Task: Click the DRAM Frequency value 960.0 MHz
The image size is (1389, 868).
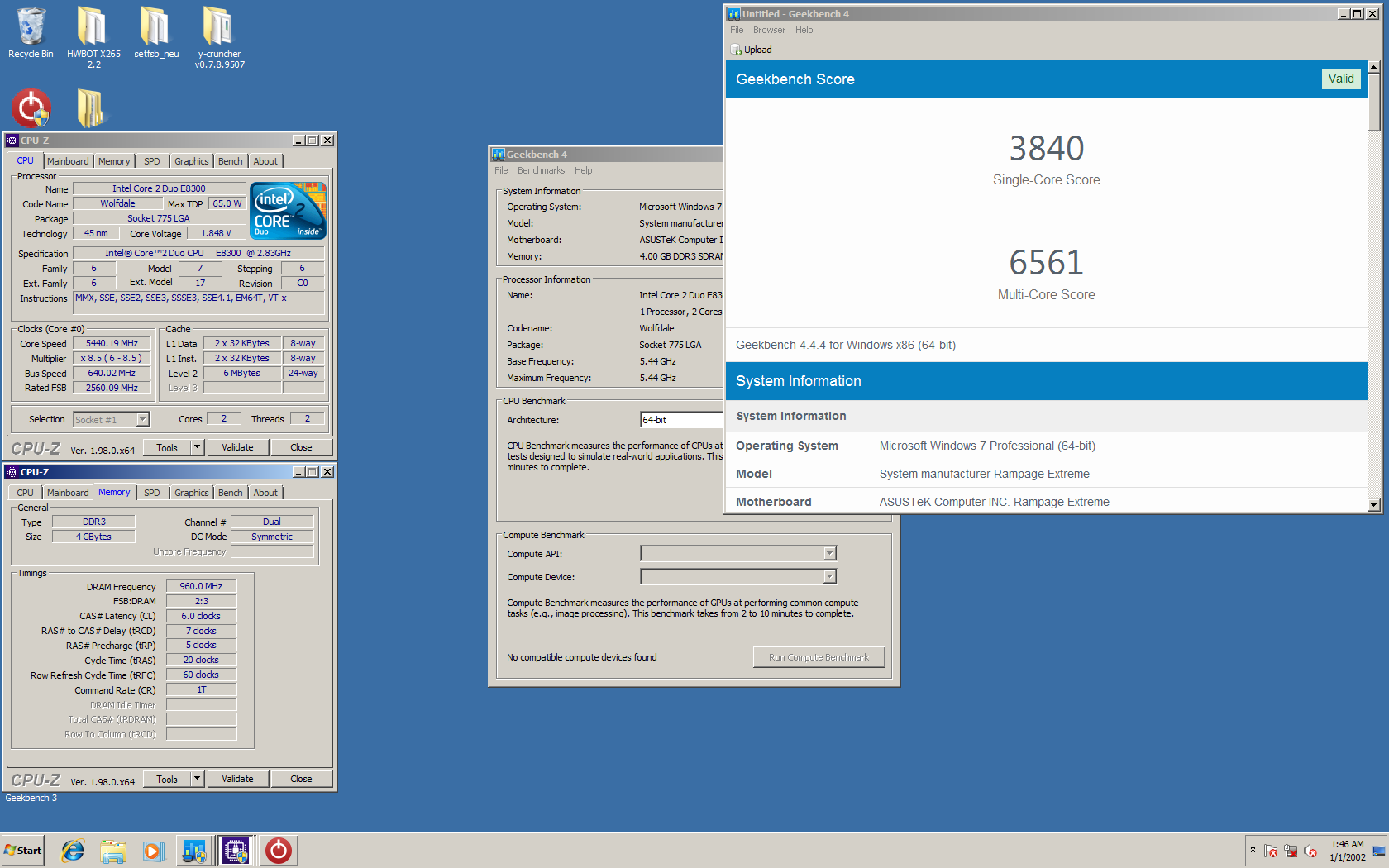Action: (201, 586)
